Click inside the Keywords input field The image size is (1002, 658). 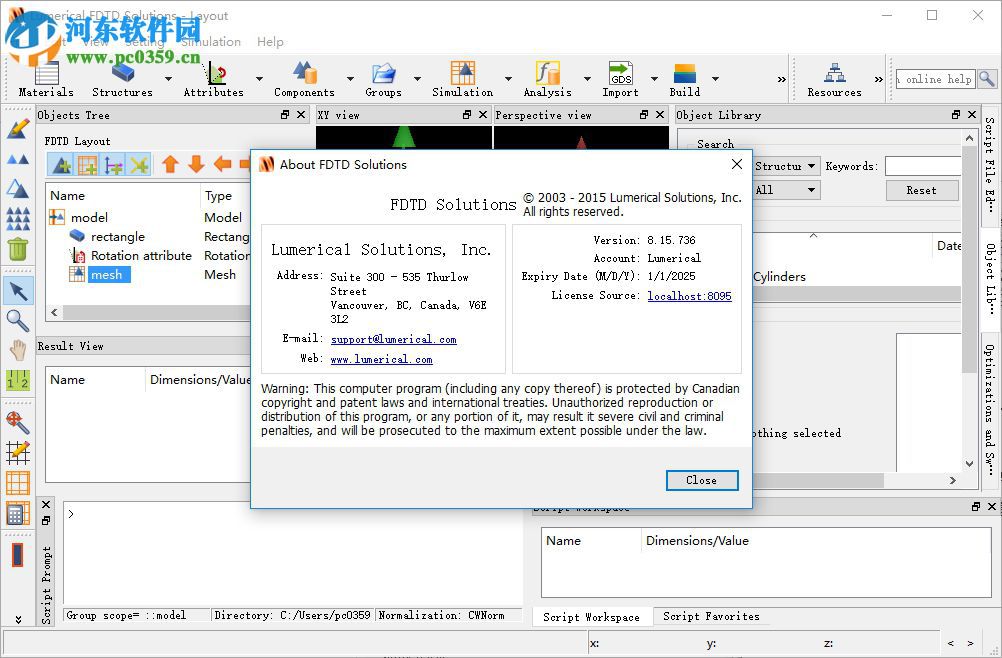925,166
